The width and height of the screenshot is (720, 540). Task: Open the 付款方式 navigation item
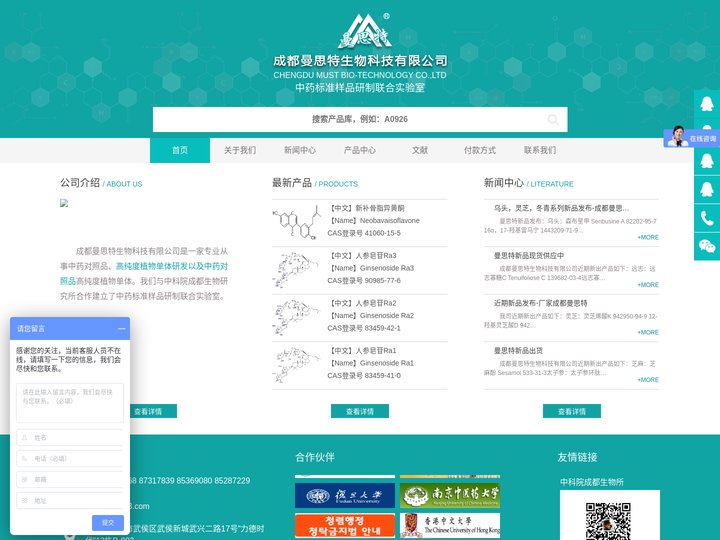tap(480, 150)
